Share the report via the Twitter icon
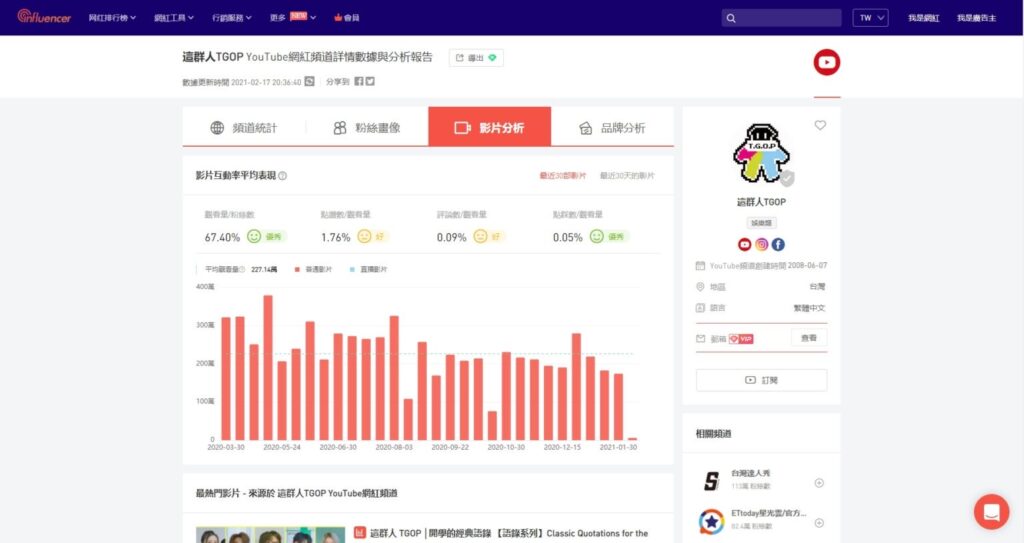Viewport: 1024px width, 543px height. [x=370, y=82]
